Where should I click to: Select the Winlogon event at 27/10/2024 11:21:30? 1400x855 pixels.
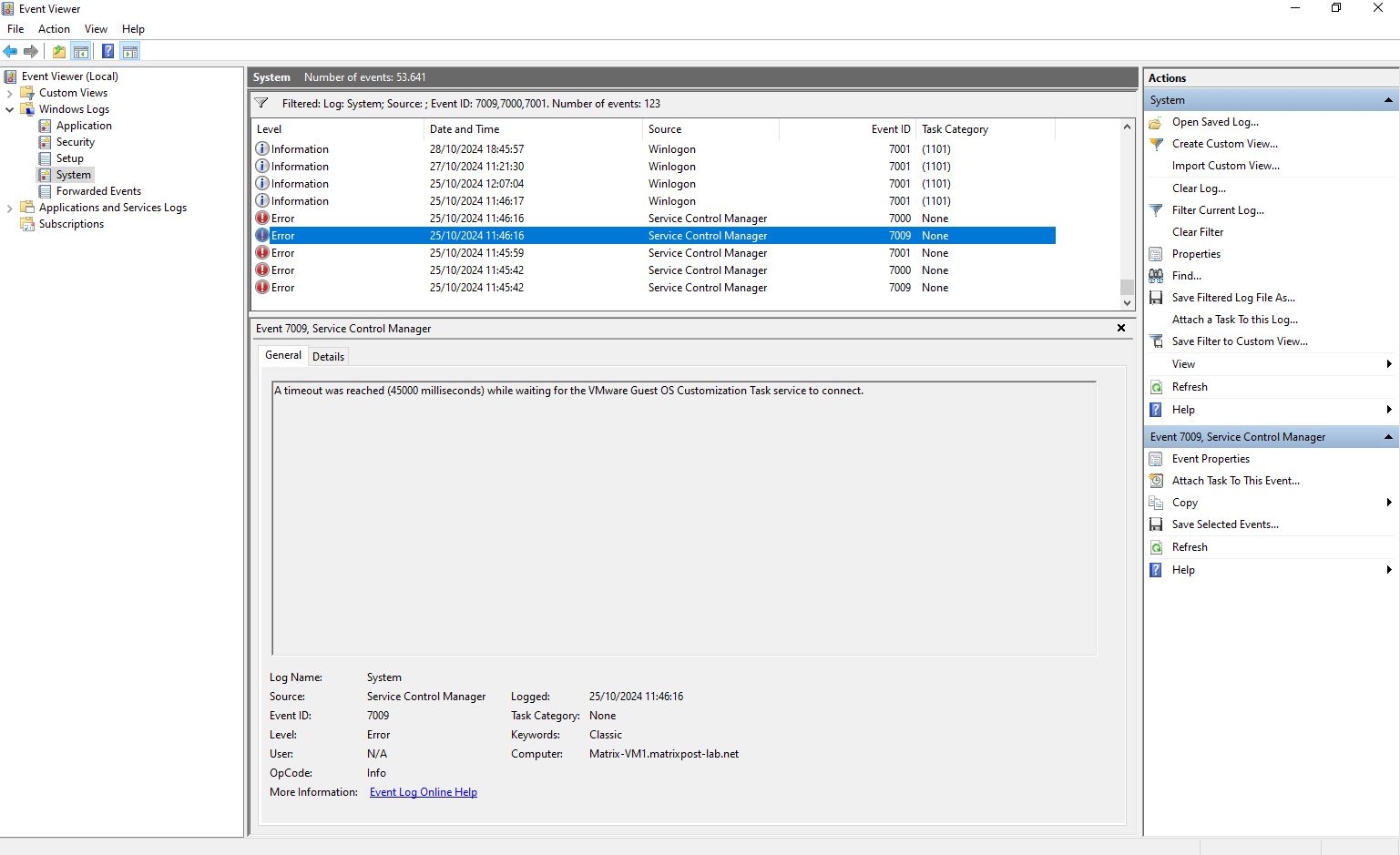click(654, 167)
